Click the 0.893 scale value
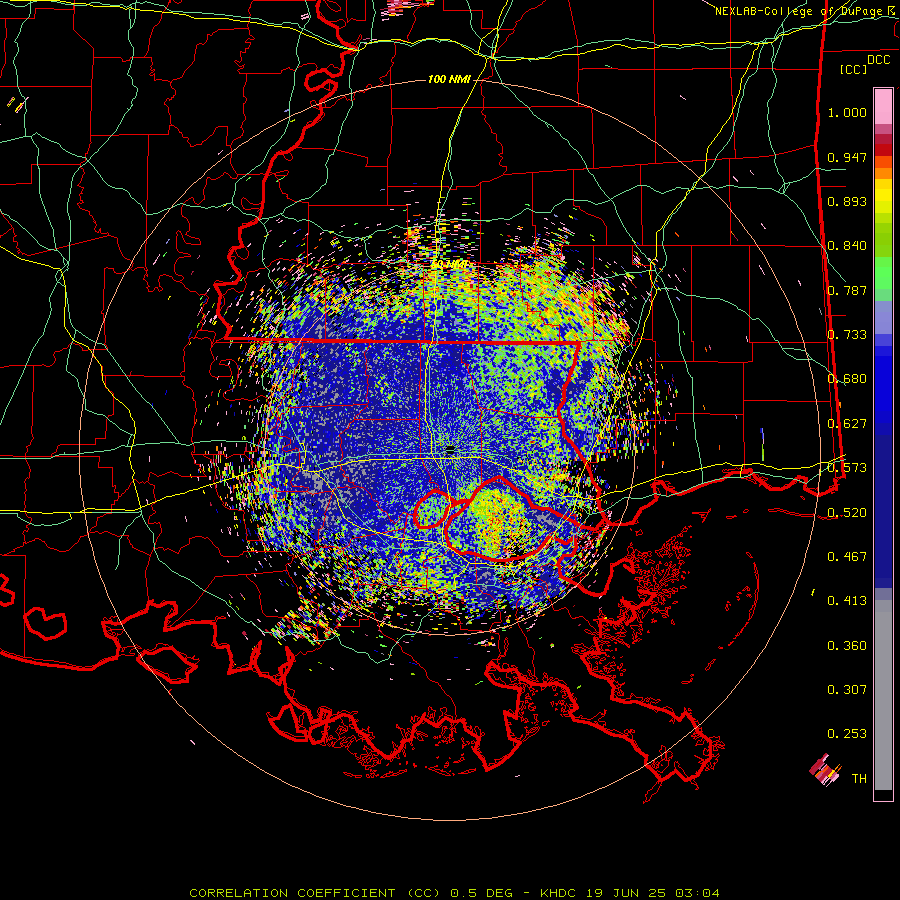This screenshot has width=900, height=900. (847, 201)
